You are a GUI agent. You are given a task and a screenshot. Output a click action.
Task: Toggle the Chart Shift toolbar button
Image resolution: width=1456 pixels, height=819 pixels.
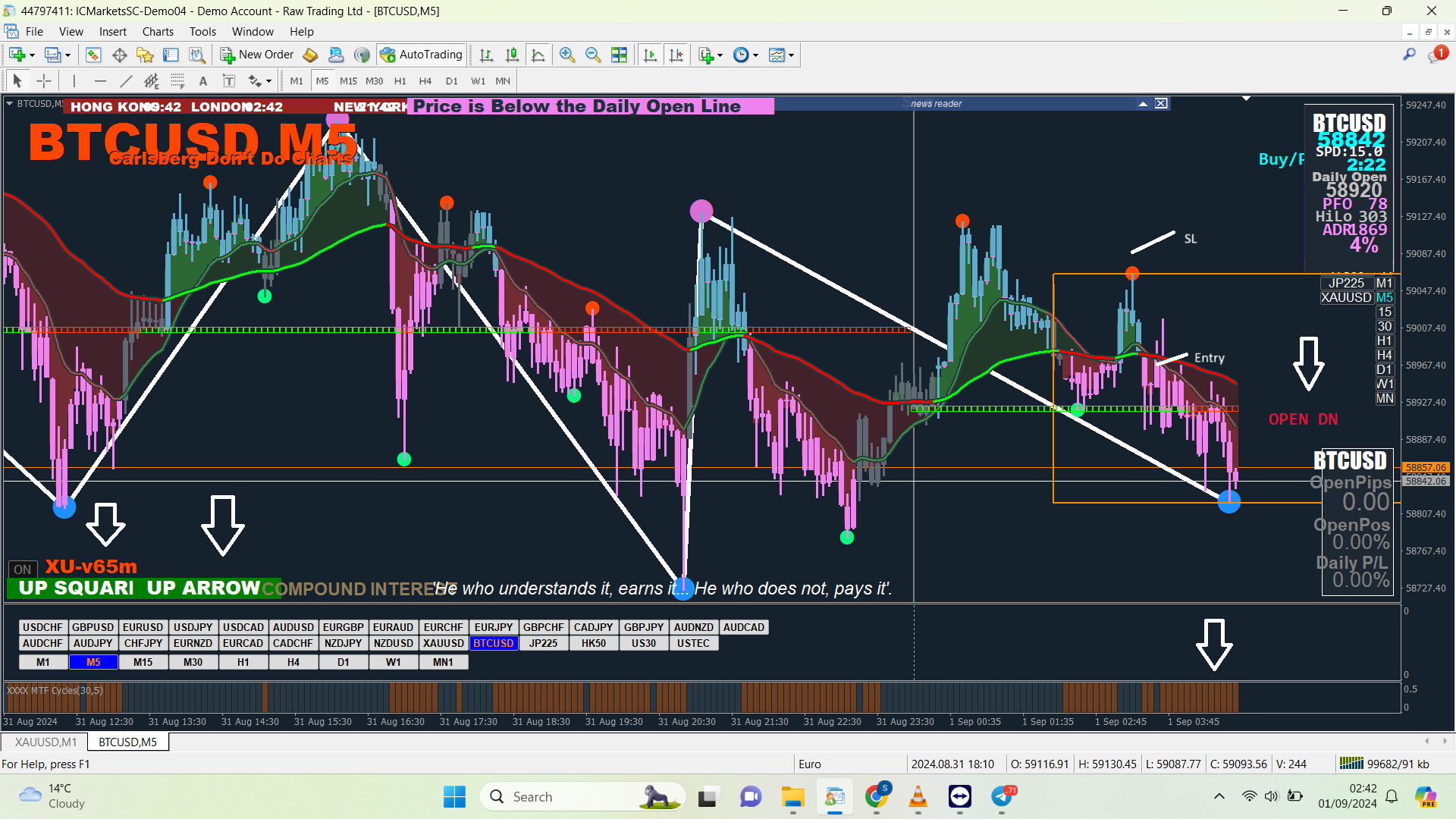[676, 55]
